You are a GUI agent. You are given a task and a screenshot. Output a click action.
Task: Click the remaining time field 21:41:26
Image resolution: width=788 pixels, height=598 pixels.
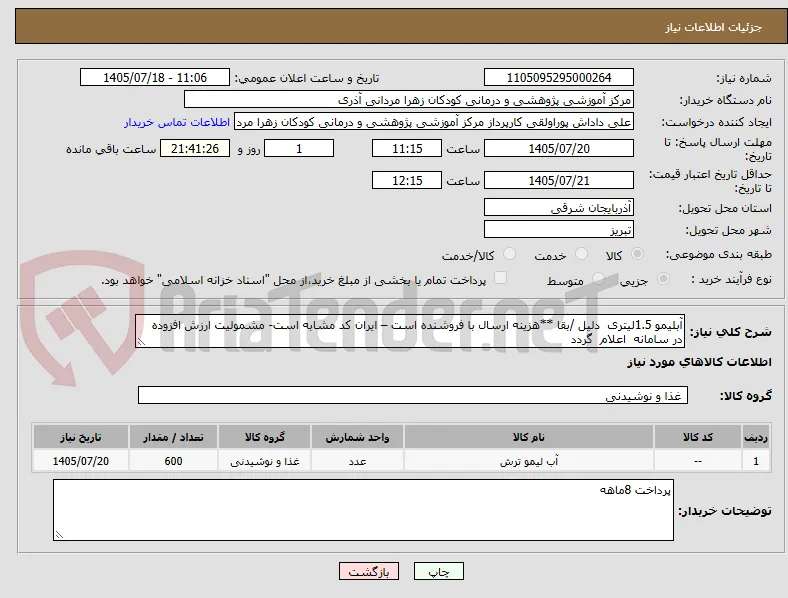click(195, 148)
